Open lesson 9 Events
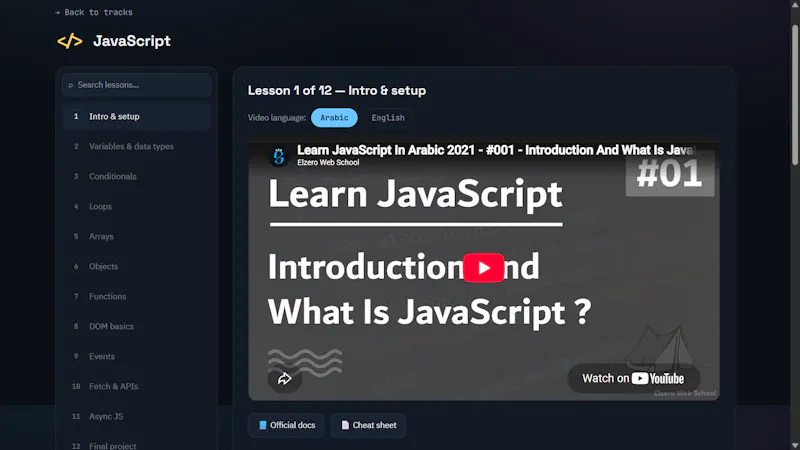 click(x=137, y=356)
